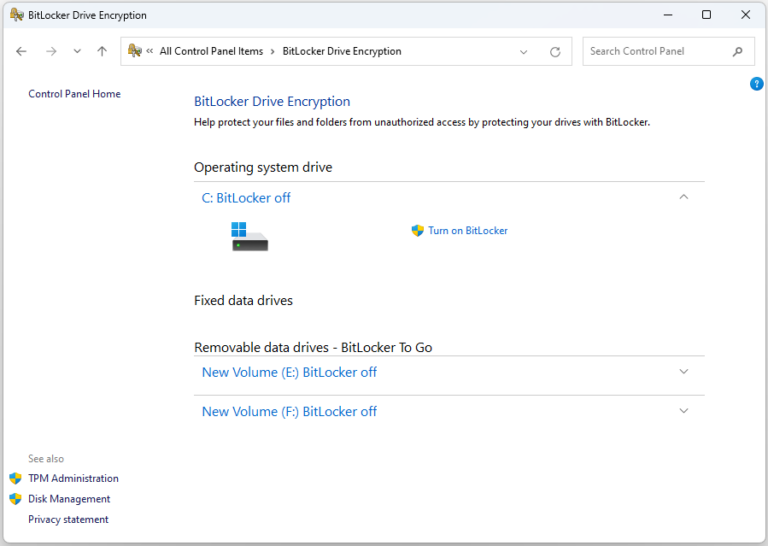Open Disk Management link
768x546 pixels.
(69, 499)
